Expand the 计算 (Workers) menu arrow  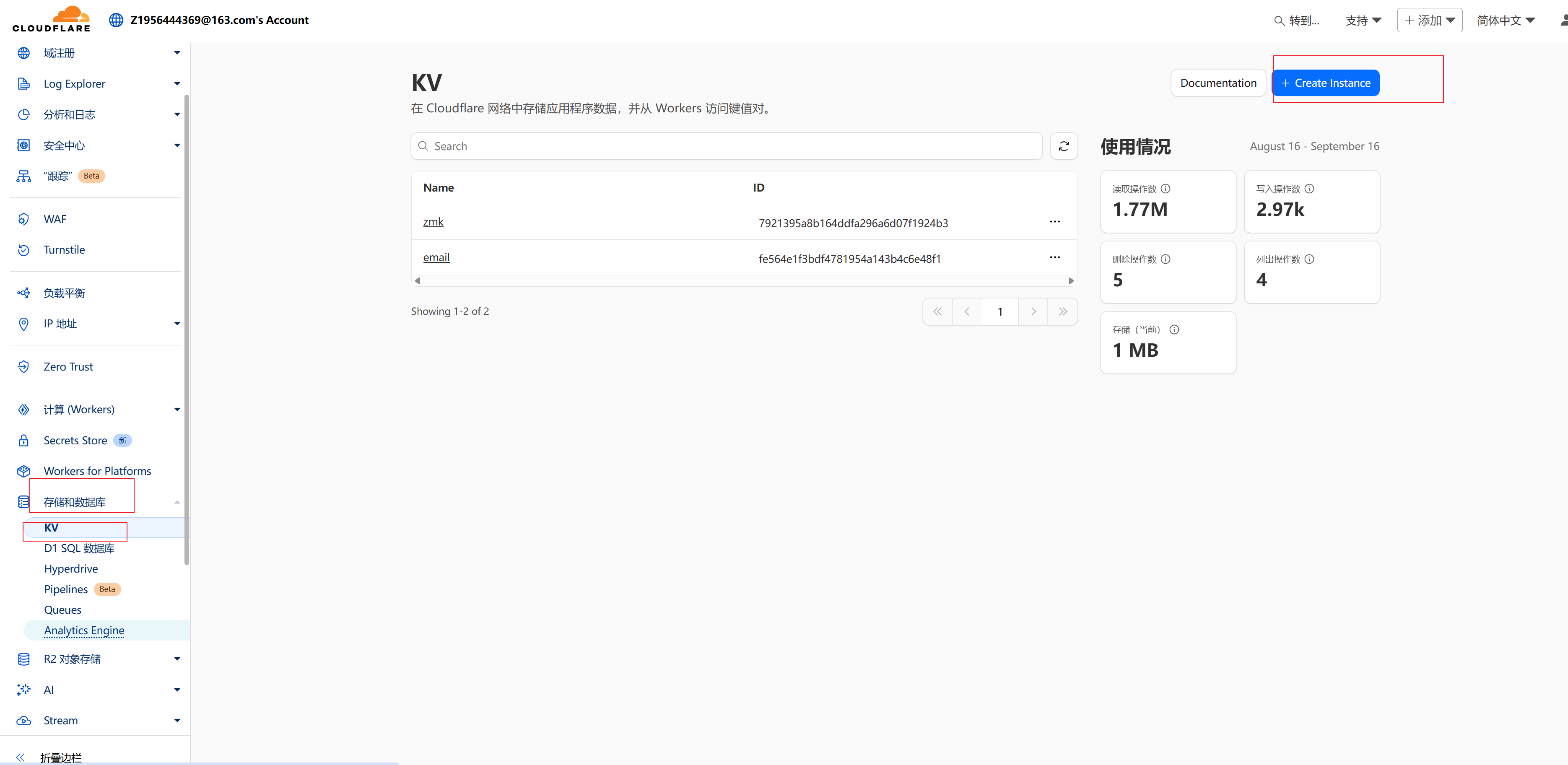click(177, 409)
